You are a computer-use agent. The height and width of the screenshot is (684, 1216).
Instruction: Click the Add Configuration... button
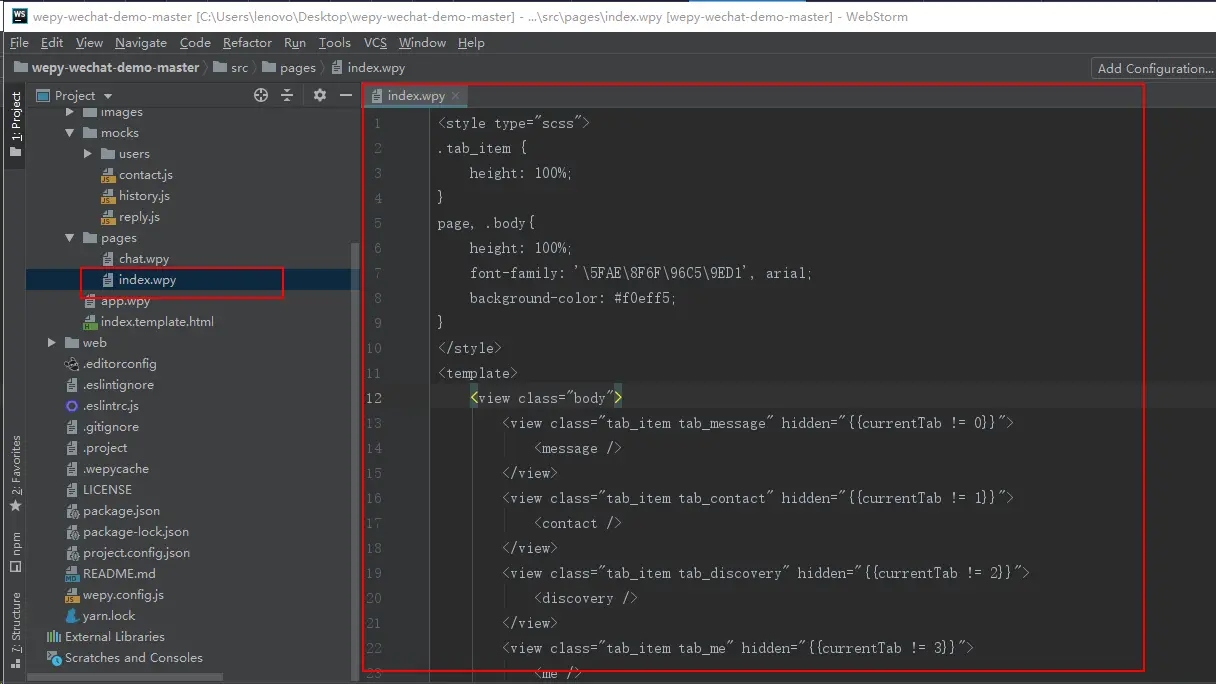1154,68
